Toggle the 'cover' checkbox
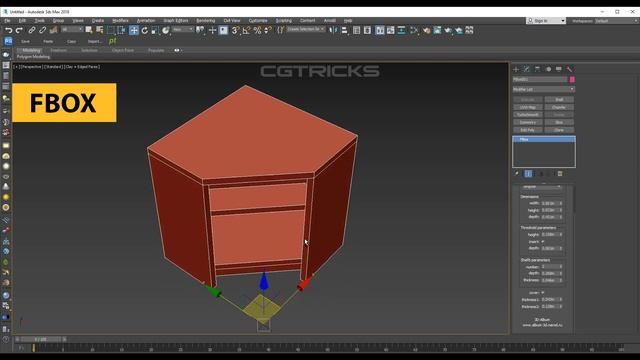The height and width of the screenshot is (360, 640). coord(543,293)
